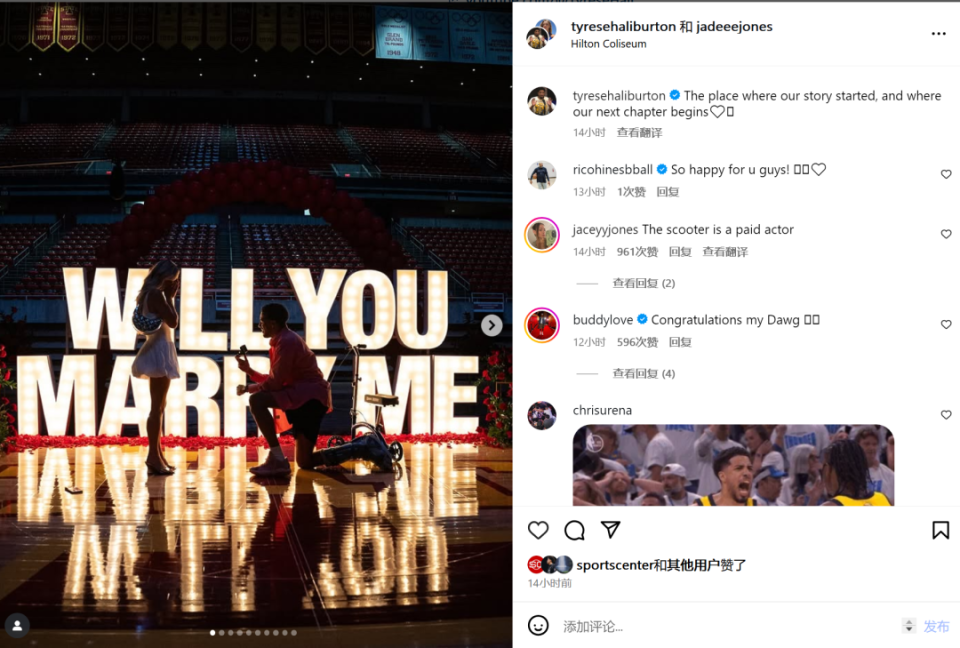Like jaceyyjones' scooter comment
960x648 pixels.
946,234
